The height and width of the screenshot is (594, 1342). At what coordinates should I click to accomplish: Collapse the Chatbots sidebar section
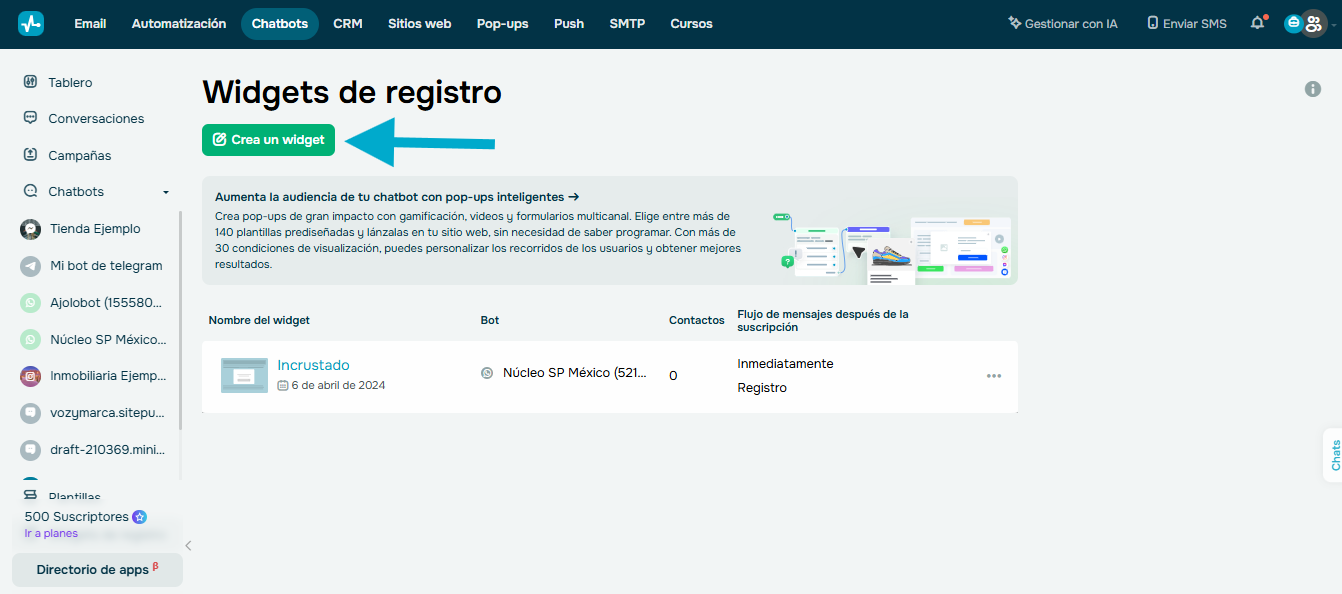point(166,192)
